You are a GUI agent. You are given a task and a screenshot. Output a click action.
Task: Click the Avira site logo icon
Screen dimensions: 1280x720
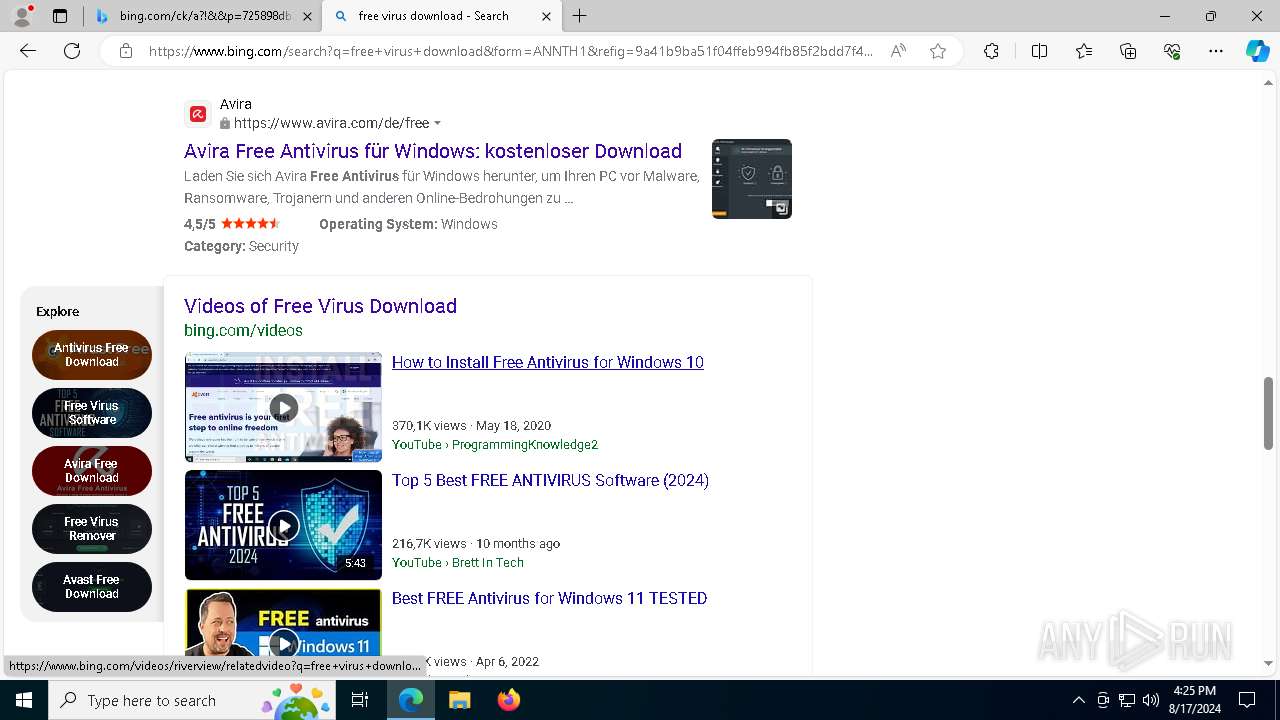pos(198,114)
